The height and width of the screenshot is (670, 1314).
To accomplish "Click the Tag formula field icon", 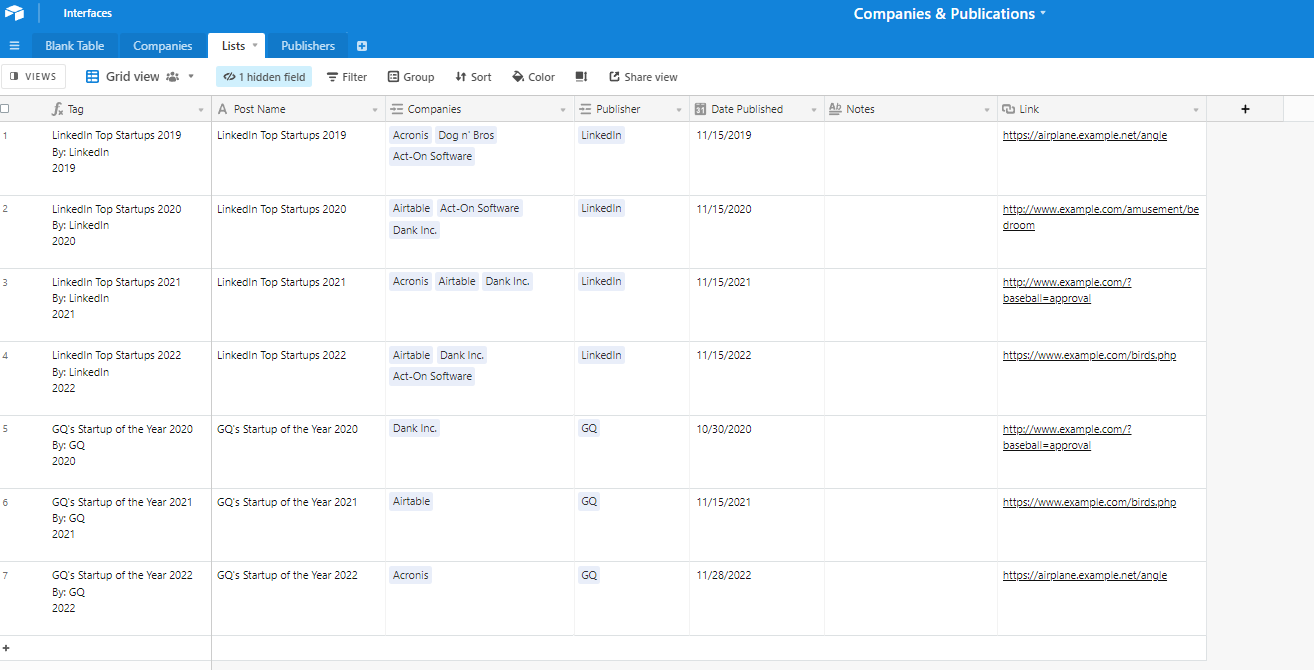I will click(58, 109).
